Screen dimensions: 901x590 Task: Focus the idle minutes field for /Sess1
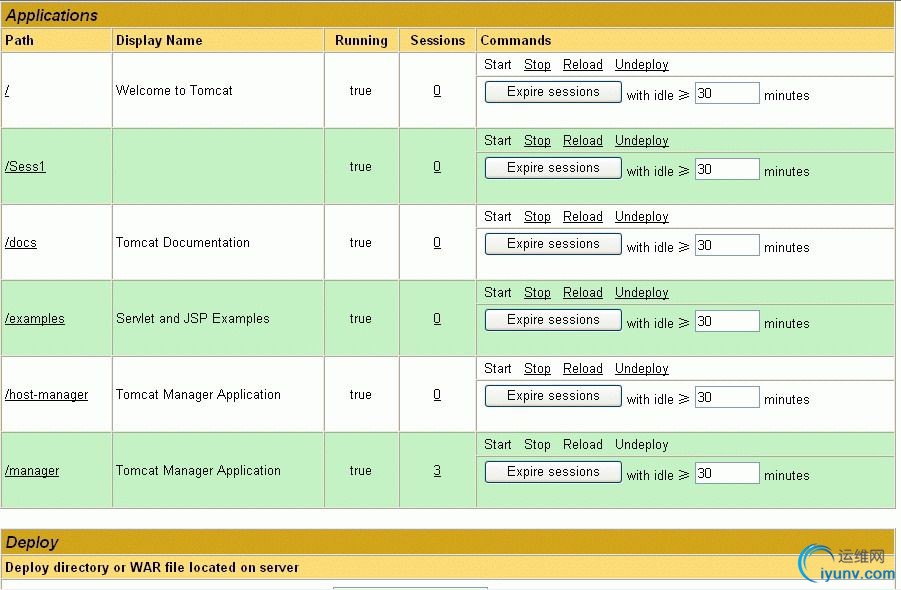point(727,169)
